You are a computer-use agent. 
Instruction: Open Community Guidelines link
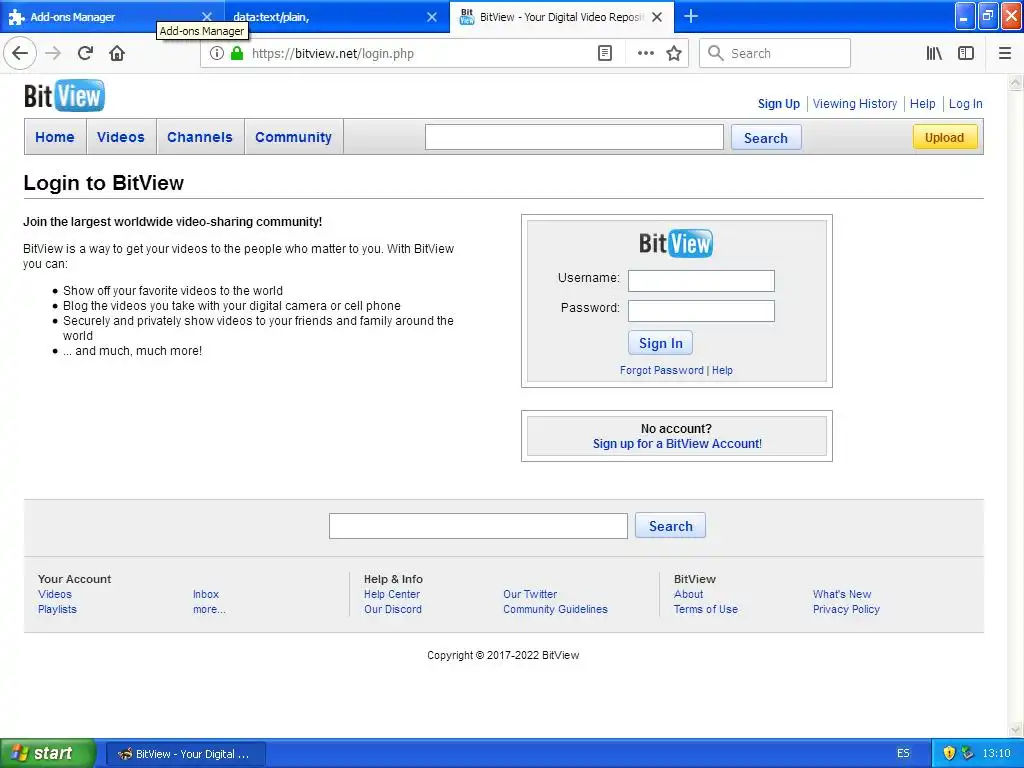(x=555, y=609)
